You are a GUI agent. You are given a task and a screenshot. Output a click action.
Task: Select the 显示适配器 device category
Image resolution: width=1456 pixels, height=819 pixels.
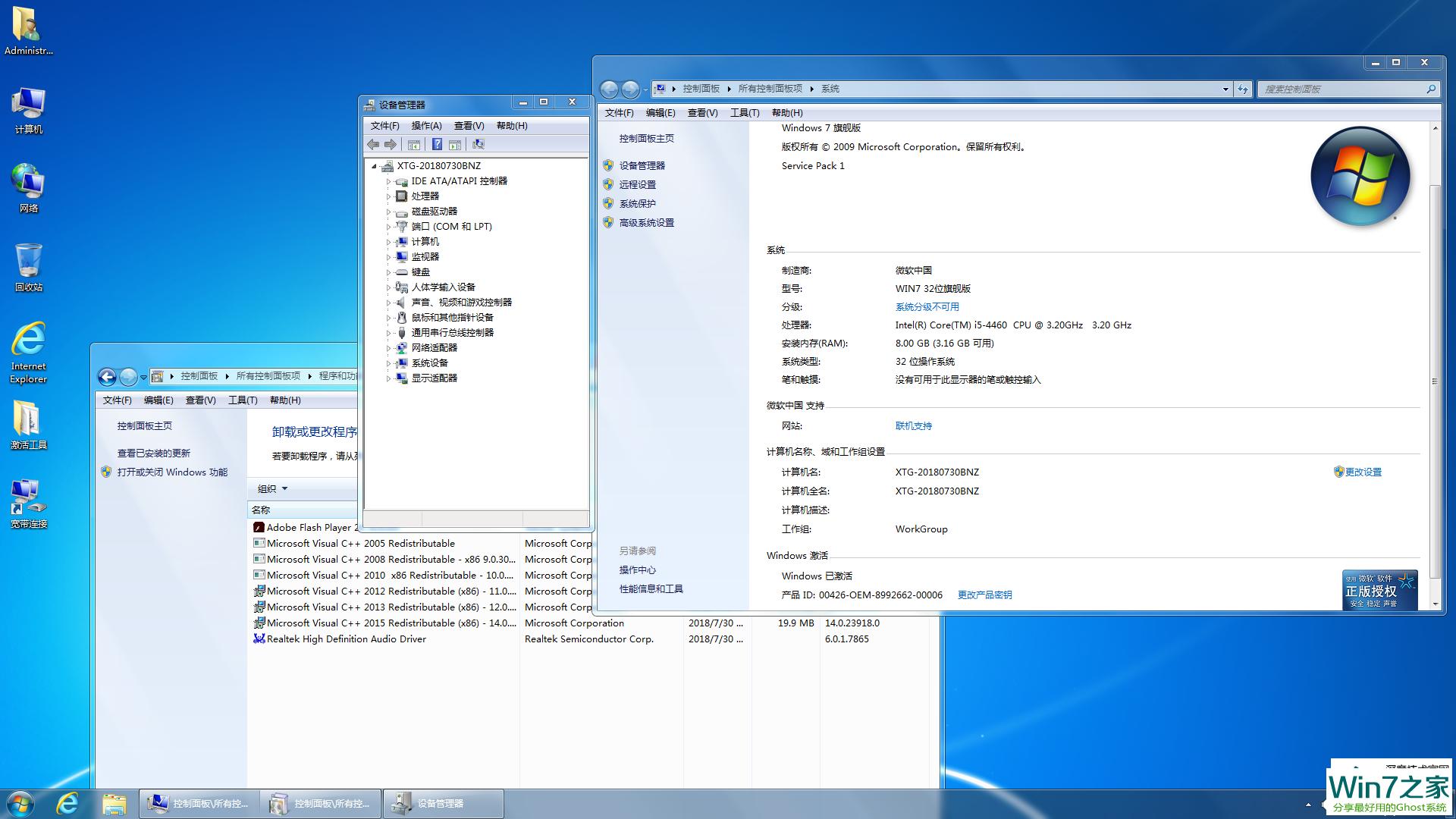pyautogui.click(x=434, y=378)
